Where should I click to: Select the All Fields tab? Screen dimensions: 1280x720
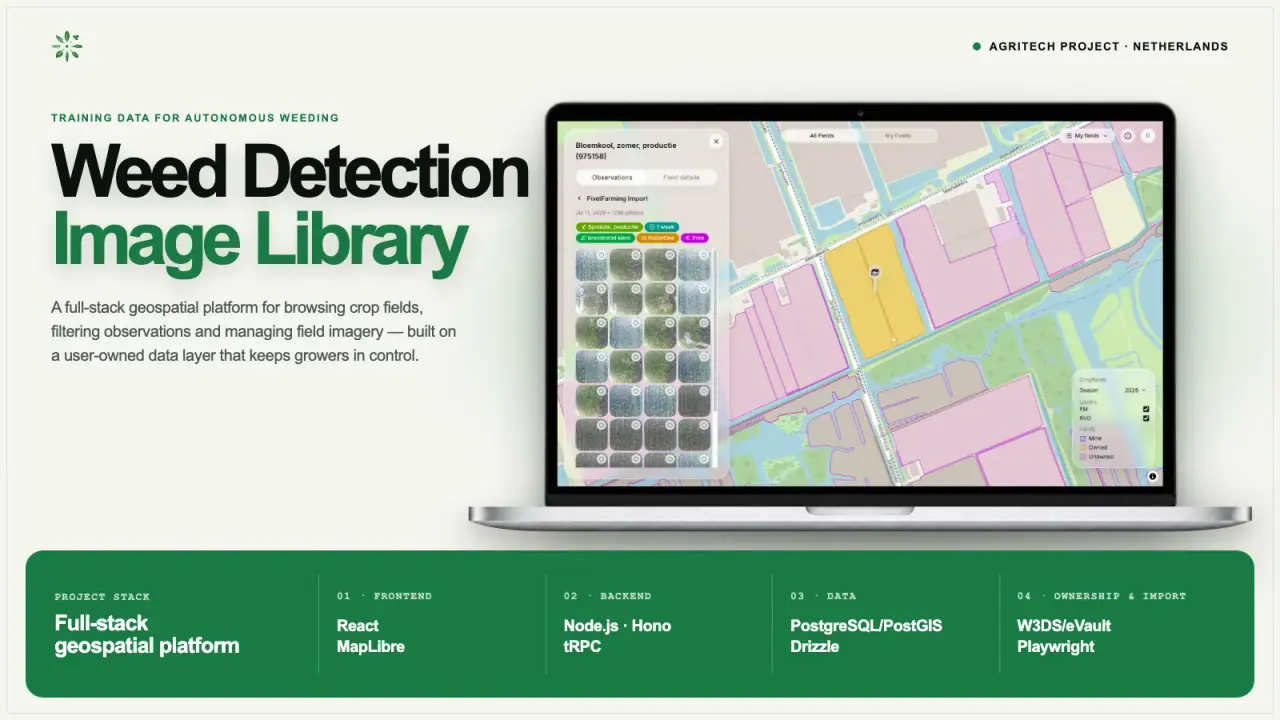click(821, 135)
